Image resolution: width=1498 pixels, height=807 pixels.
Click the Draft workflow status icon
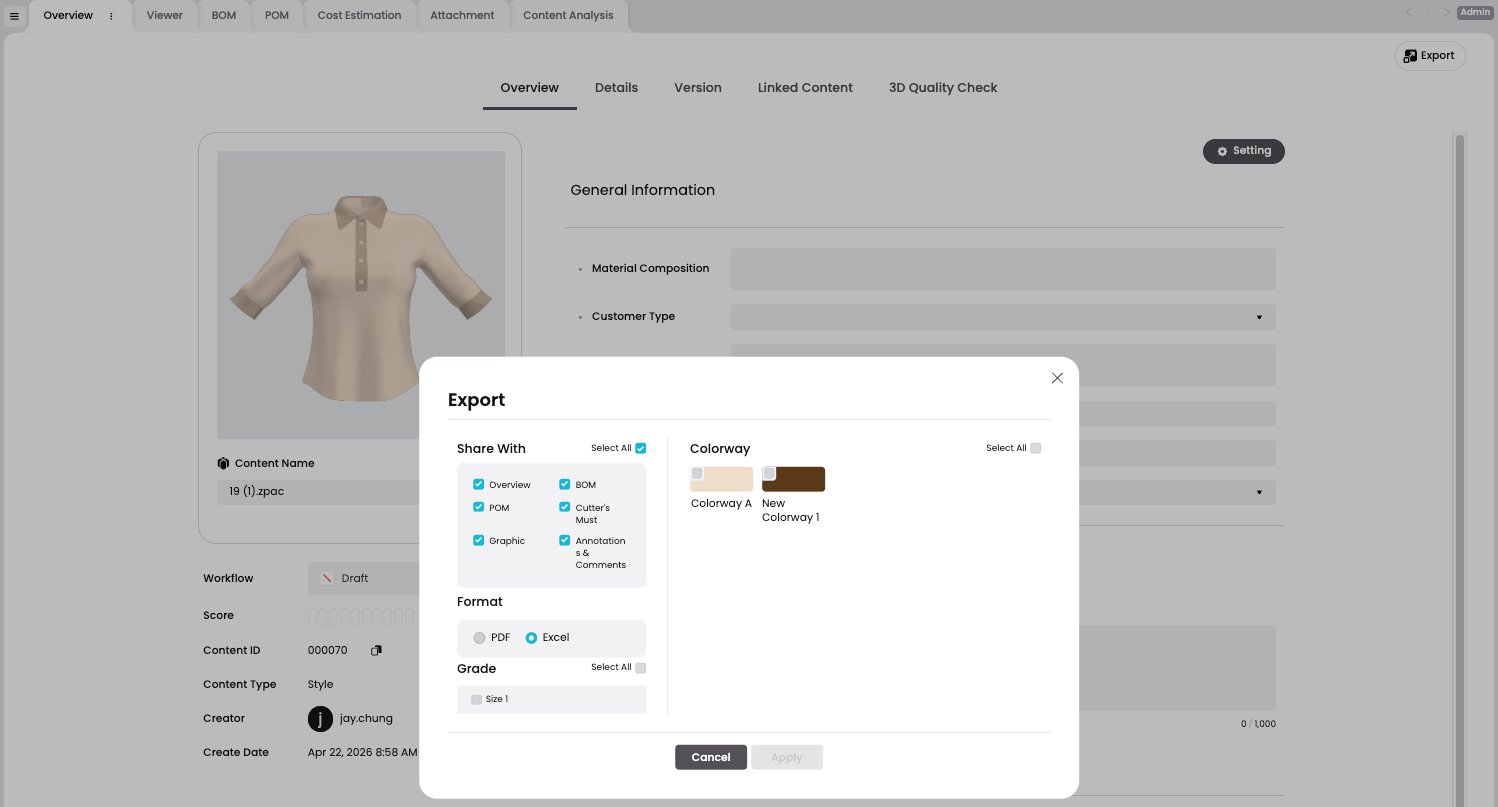pyautogui.click(x=327, y=578)
